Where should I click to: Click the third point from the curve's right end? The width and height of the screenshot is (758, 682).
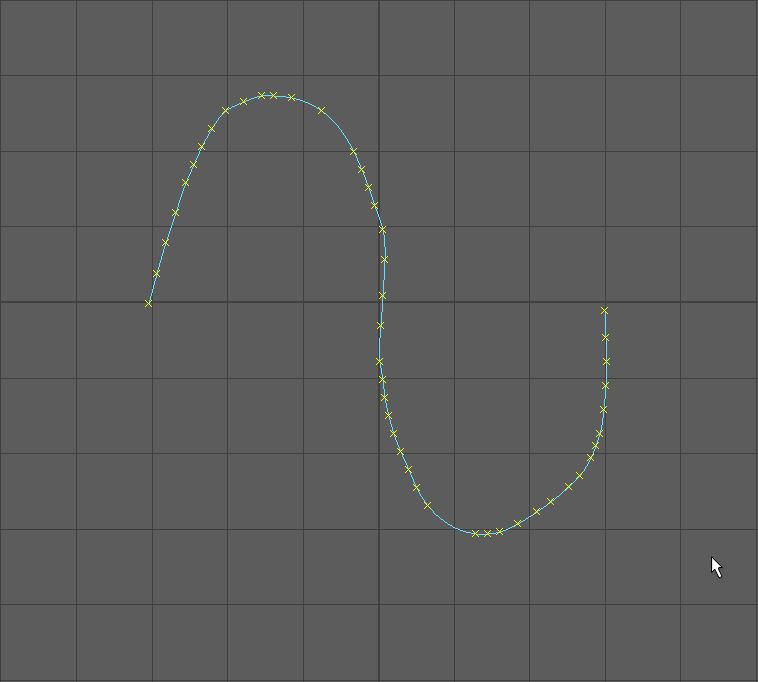pyautogui.click(x=606, y=361)
